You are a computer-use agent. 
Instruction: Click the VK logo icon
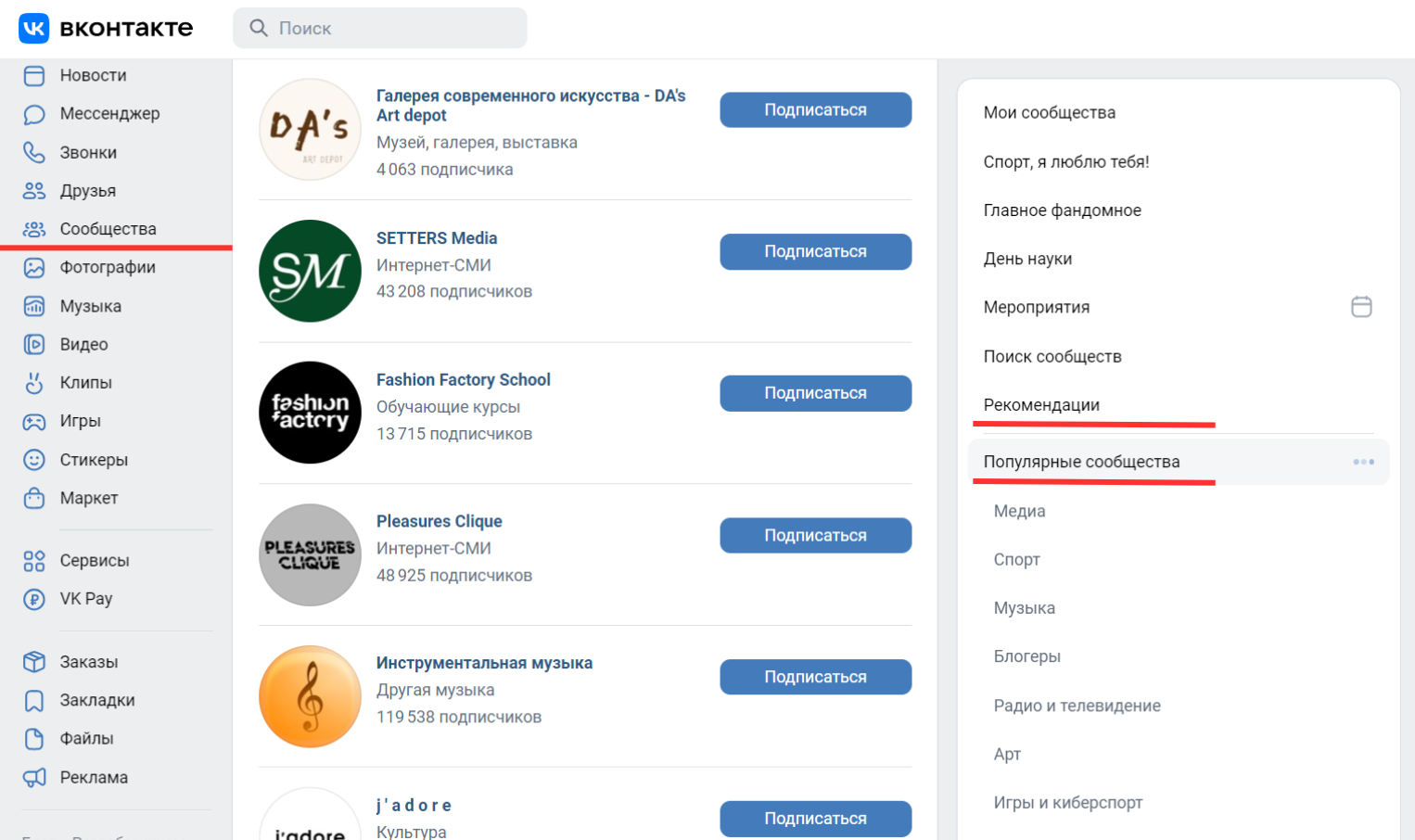pyautogui.click(x=34, y=28)
